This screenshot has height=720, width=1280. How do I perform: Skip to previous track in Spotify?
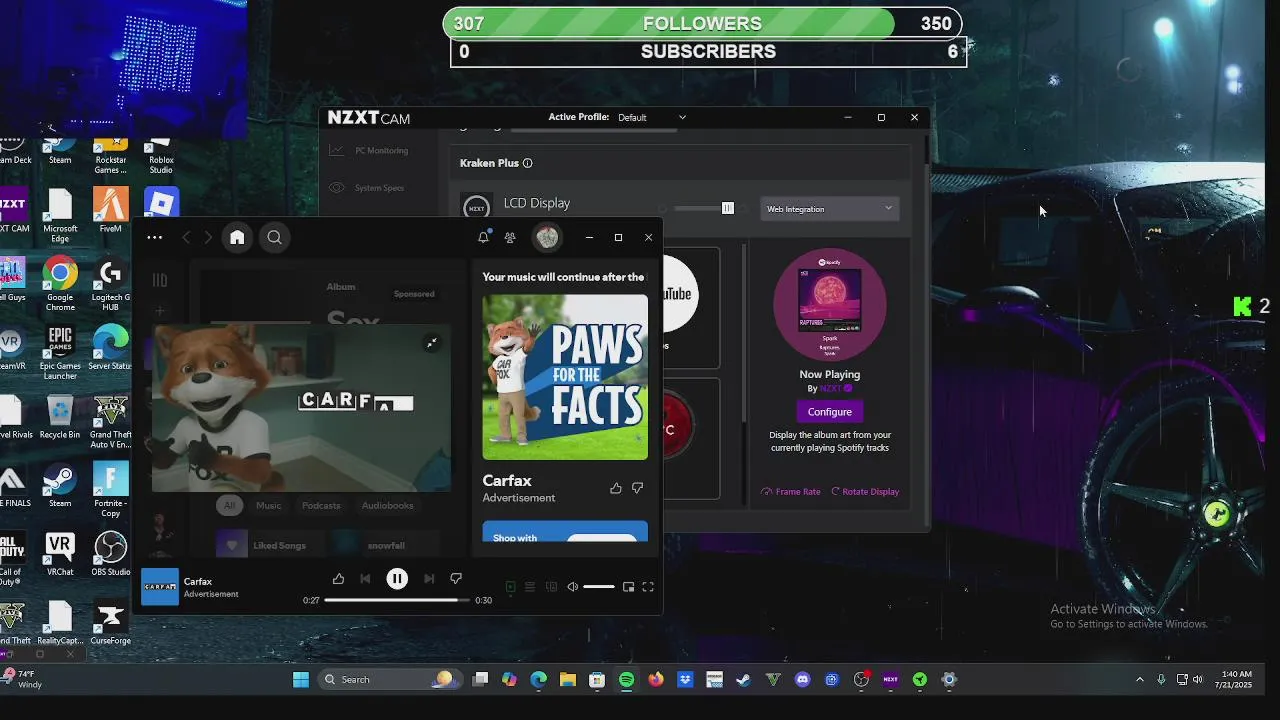(365, 578)
